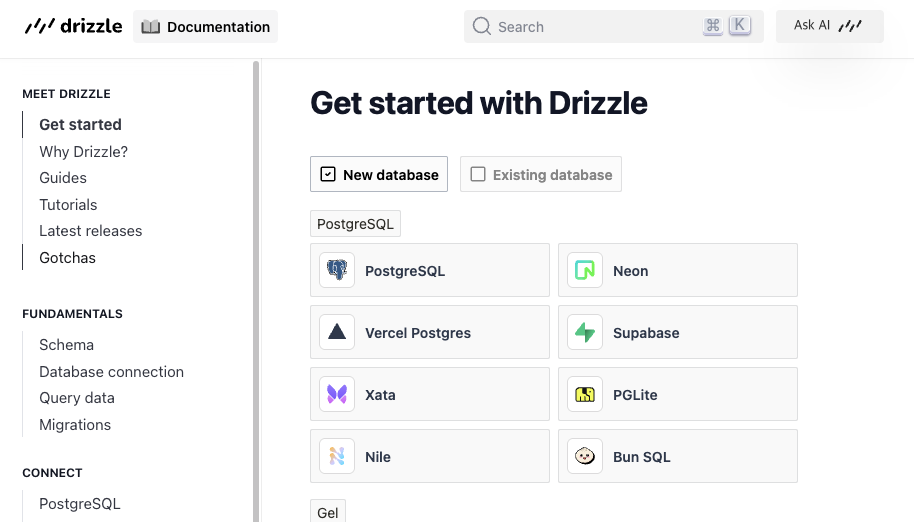Image resolution: width=914 pixels, height=522 pixels.
Task: Click the Xata butterfly icon
Action: (x=337, y=394)
